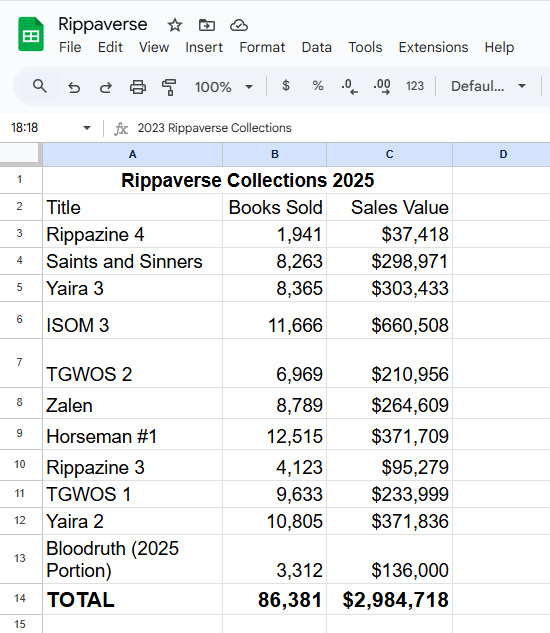This screenshot has width=550, height=633.
Task: Open the Google Sheets home icon
Action: click(31, 34)
